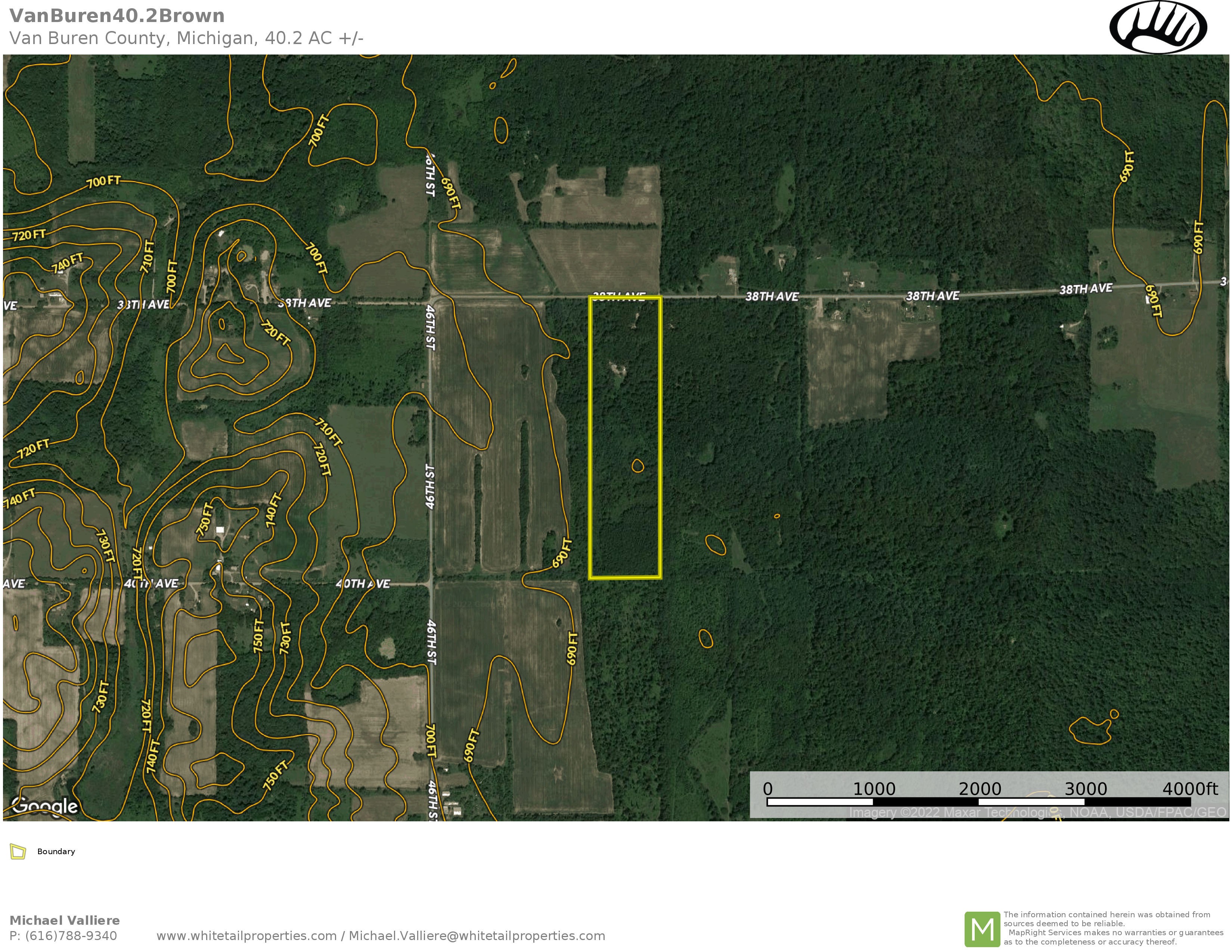
Task: Open the whitetailproperties.com website link
Action: (x=246, y=936)
